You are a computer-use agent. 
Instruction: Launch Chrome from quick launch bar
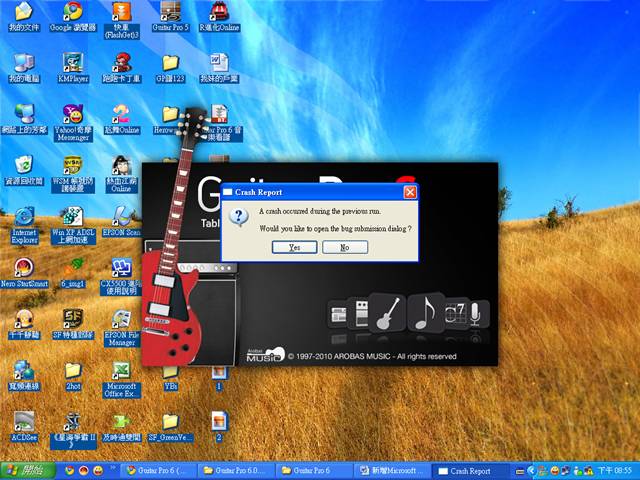[69, 471]
